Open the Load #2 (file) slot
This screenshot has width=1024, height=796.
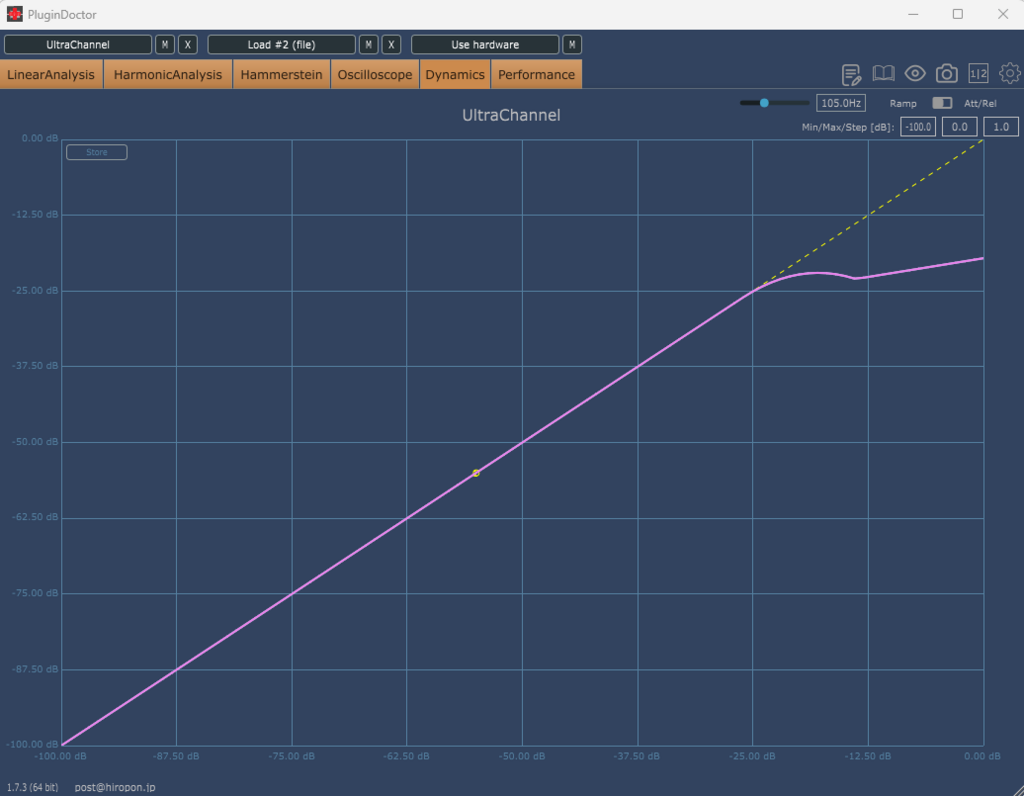[281, 44]
